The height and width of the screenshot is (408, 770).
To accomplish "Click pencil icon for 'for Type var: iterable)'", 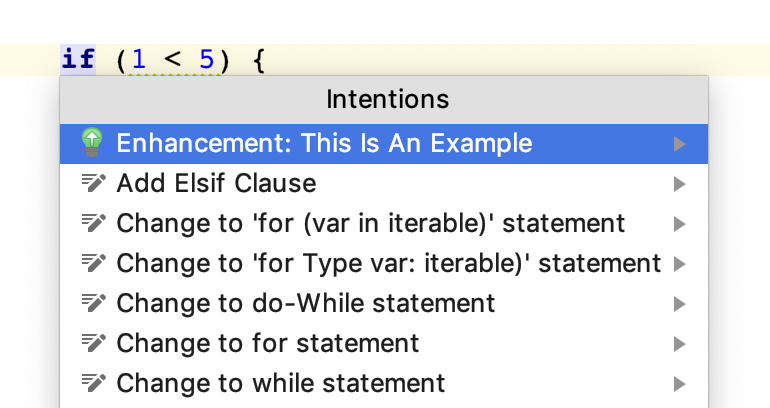I will (x=92, y=263).
